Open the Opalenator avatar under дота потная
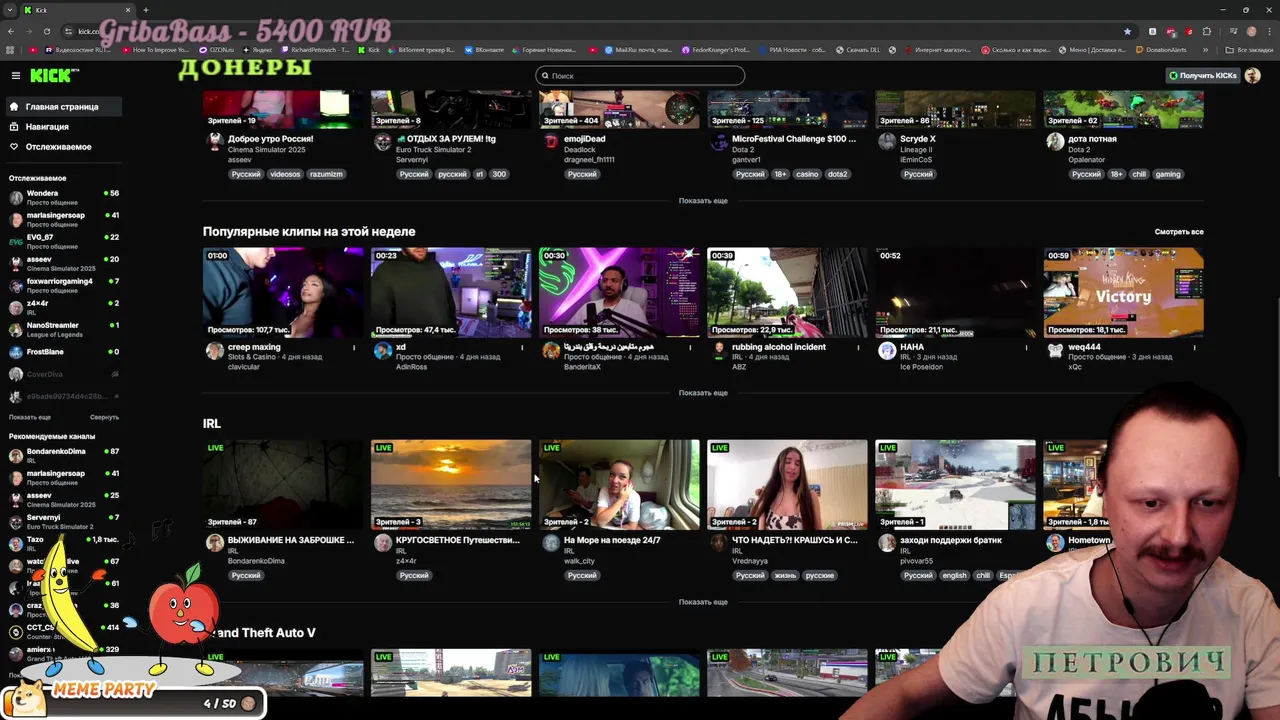 (x=1055, y=143)
